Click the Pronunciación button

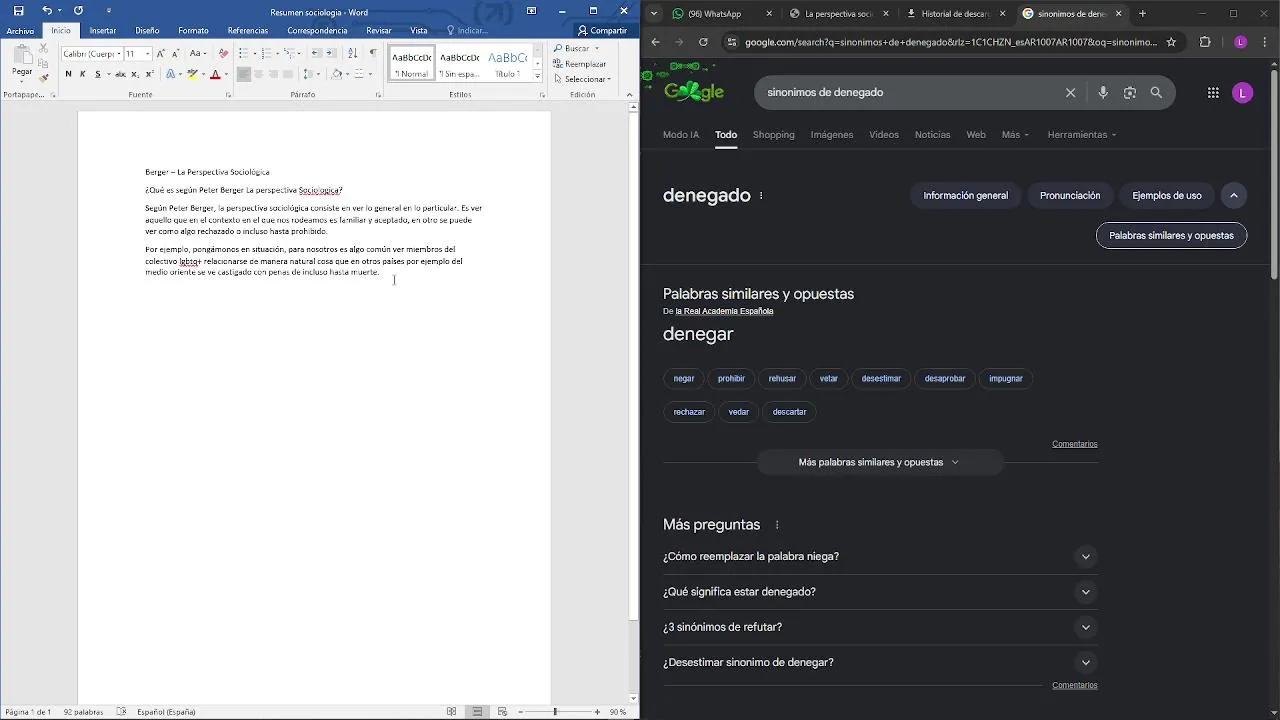(x=1070, y=196)
